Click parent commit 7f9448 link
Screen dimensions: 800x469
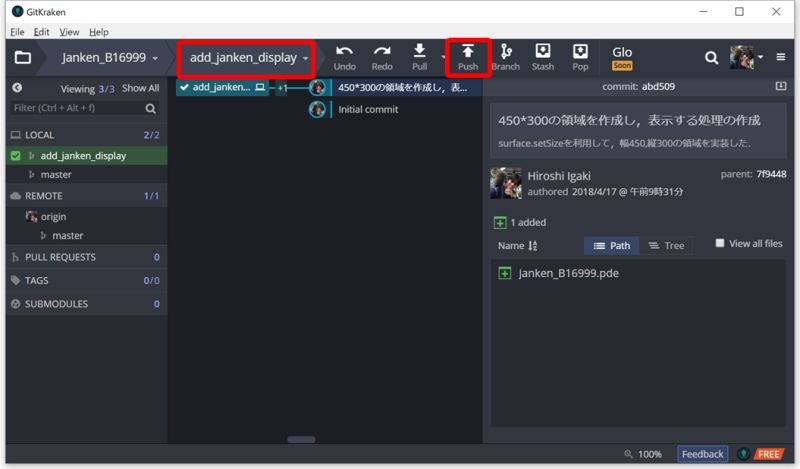(x=771, y=174)
